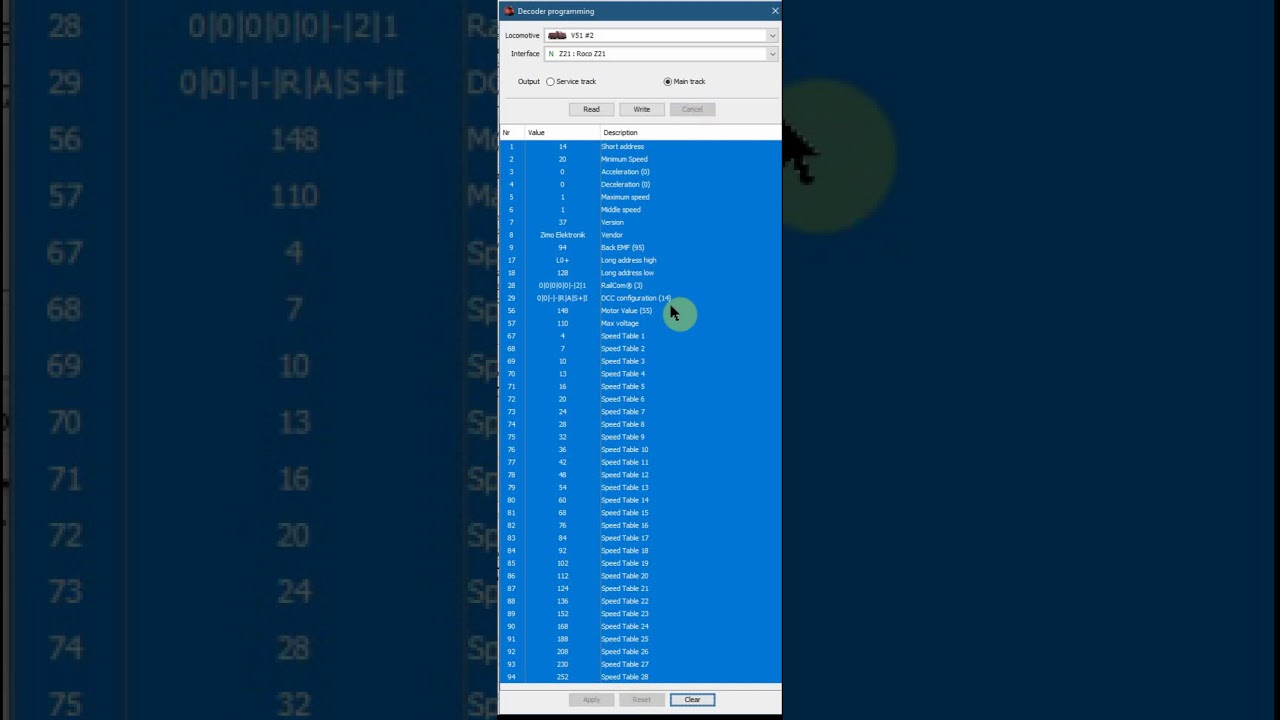Viewport: 1280px width, 720px height.
Task: Click the Zimo Elektronik vendor value
Action: point(562,235)
